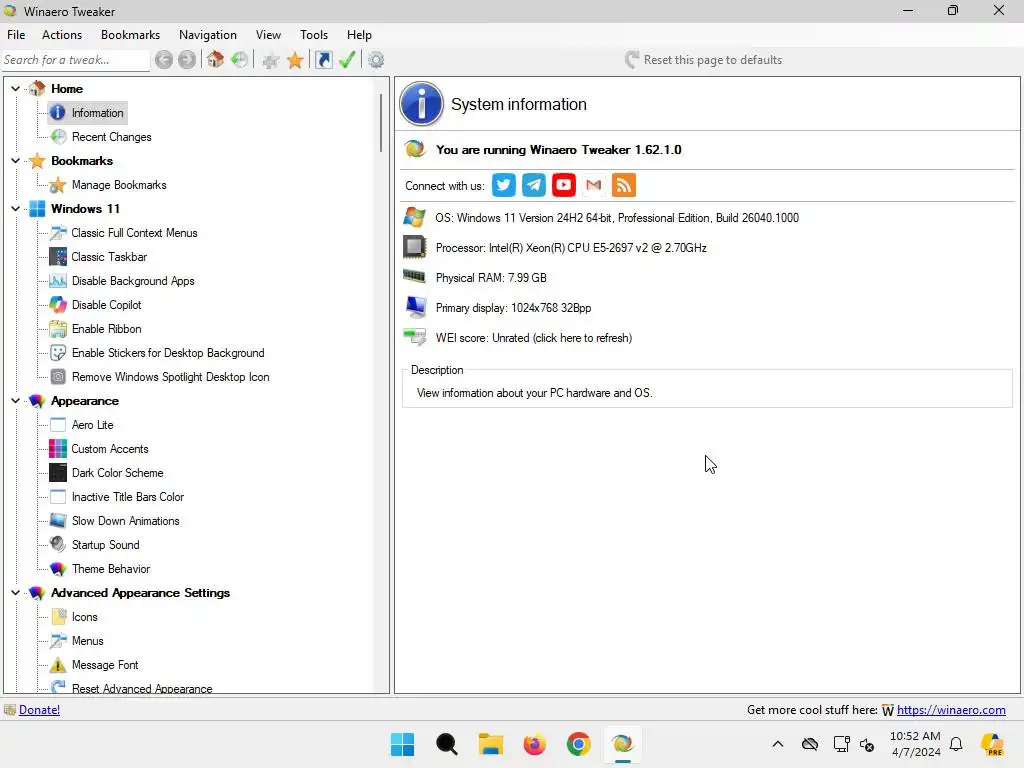Go forward with the toolbar forward arrow
This screenshot has width=1024, height=768.
pyautogui.click(x=187, y=60)
